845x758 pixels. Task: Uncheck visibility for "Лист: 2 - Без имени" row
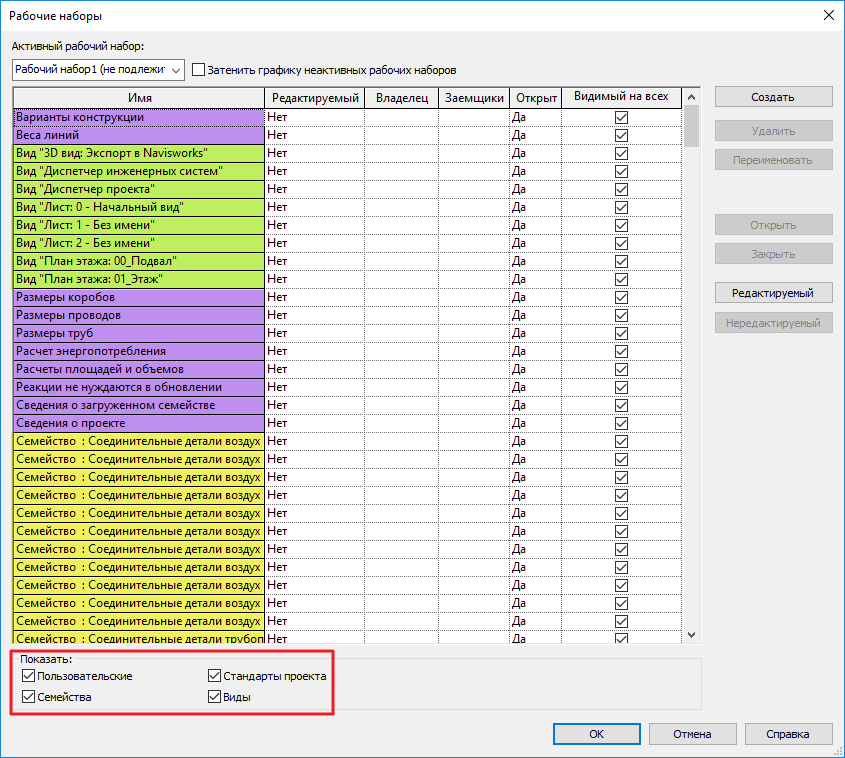coord(621,243)
